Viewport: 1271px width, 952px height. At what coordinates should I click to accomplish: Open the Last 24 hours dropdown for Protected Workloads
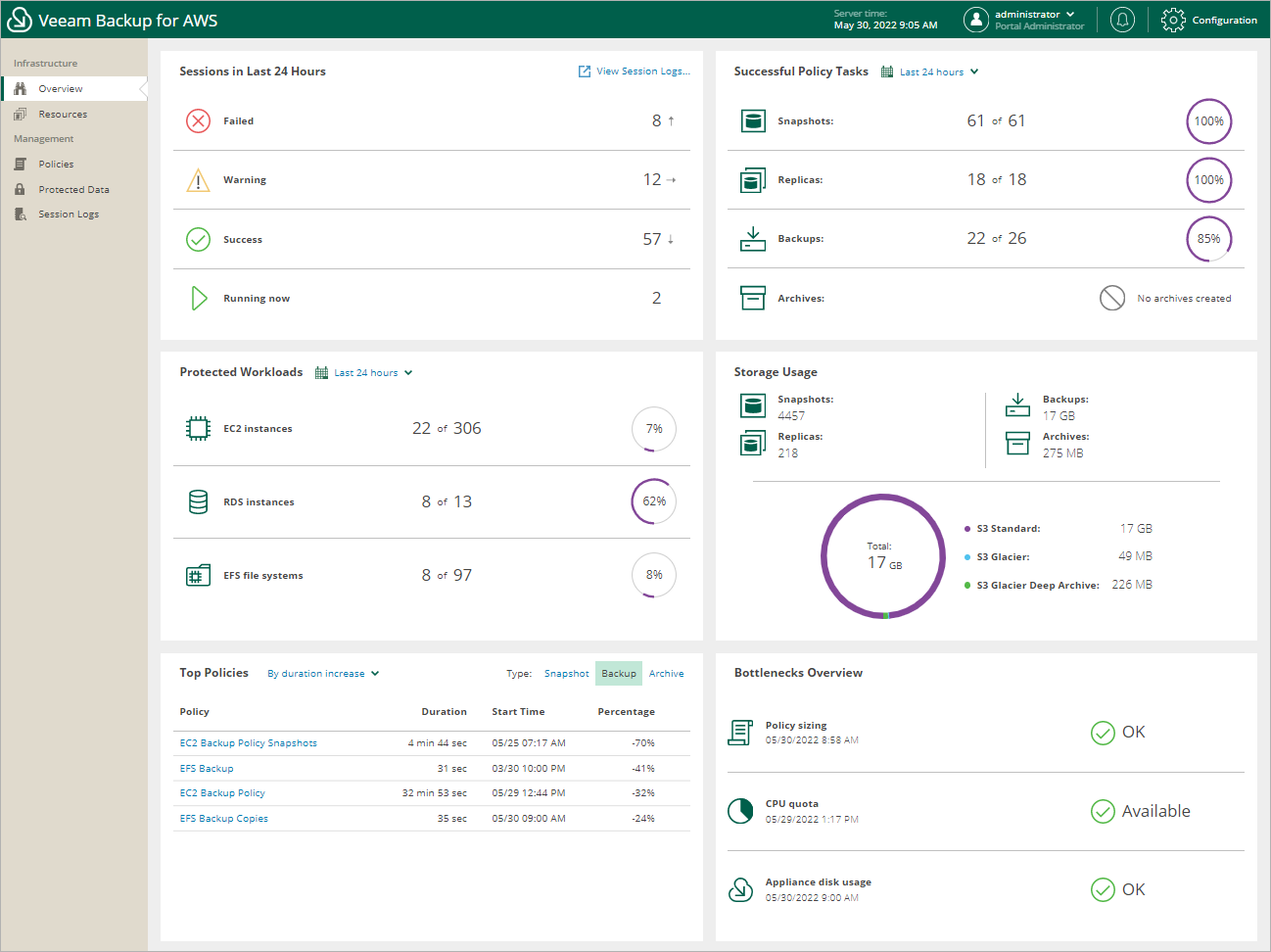[x=363, y=372]
